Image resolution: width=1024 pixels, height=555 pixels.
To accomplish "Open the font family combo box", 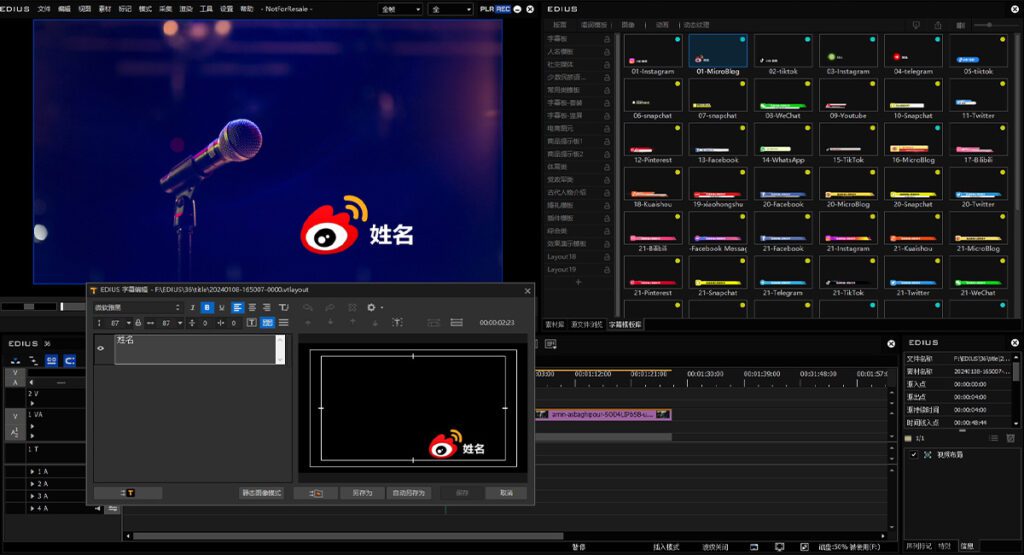I will tap(137, 308).
